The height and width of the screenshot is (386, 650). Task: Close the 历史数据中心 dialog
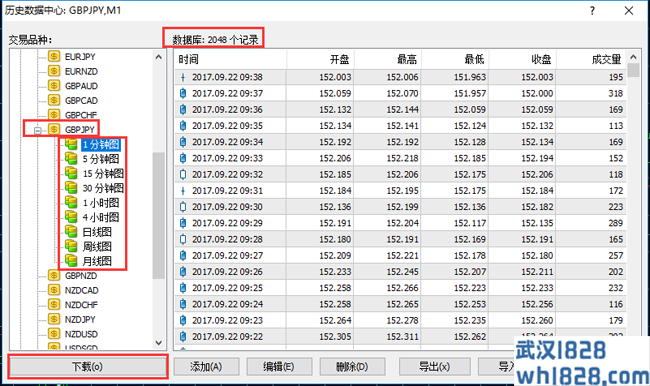(629, 11)
